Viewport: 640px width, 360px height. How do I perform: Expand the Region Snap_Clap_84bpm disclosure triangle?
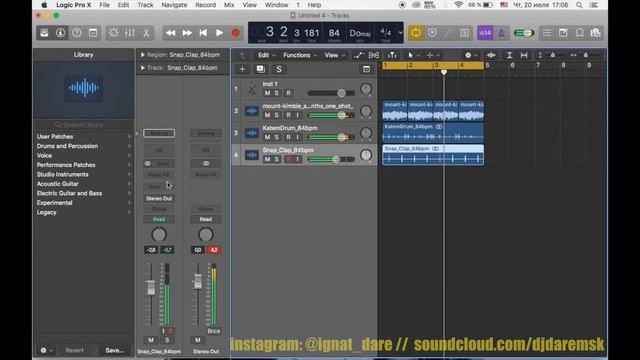(142, 55)
